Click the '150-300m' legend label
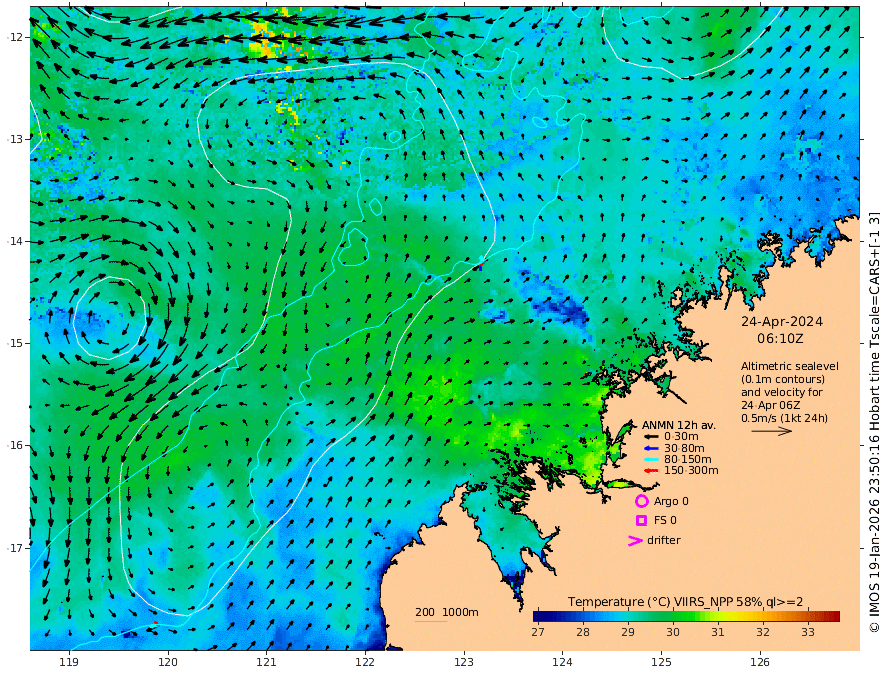This screenshot has height=680, width=880. coord(691,470)
